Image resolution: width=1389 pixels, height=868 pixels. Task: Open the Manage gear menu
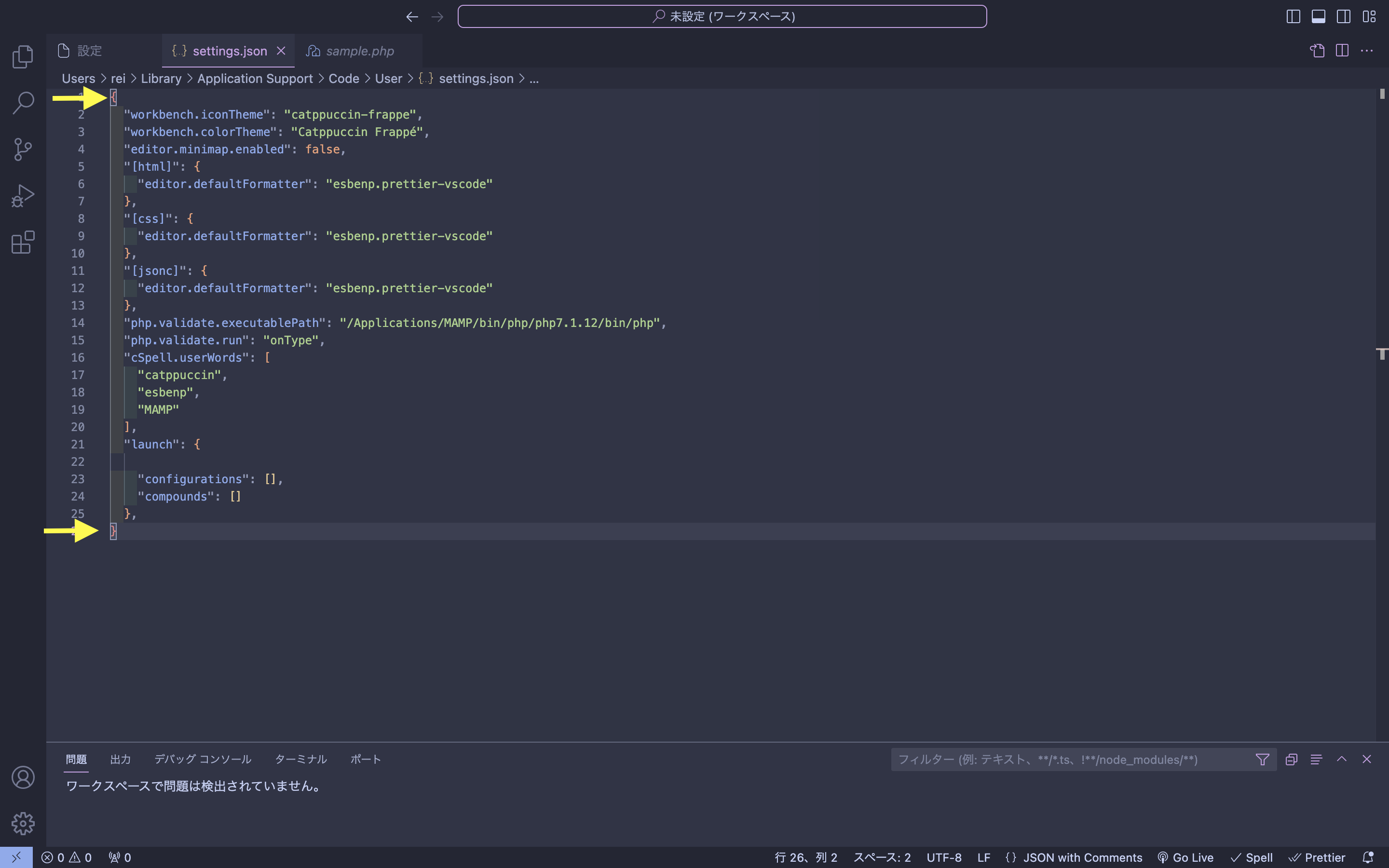(23, 823)
